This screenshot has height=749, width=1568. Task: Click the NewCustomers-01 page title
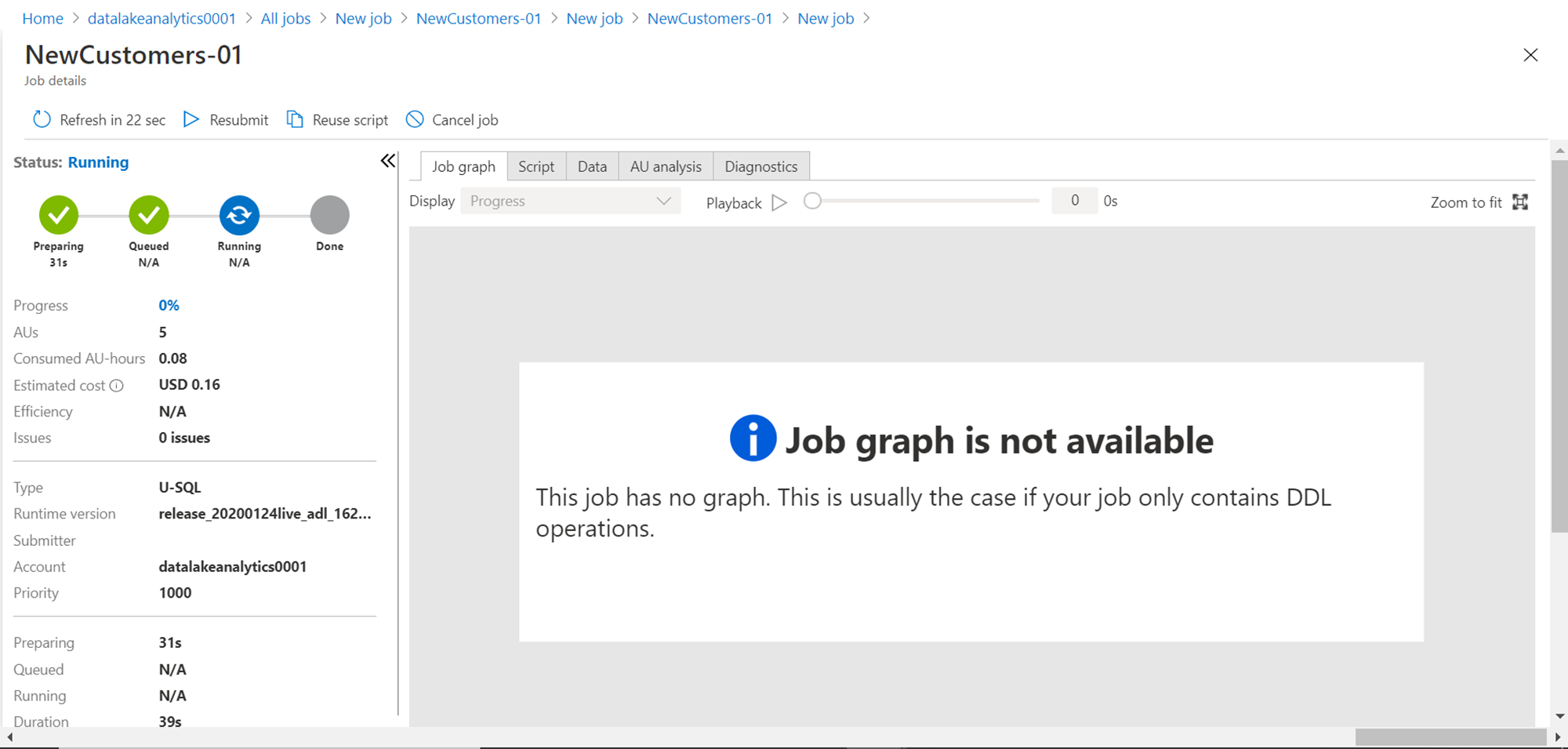[133, 55]
